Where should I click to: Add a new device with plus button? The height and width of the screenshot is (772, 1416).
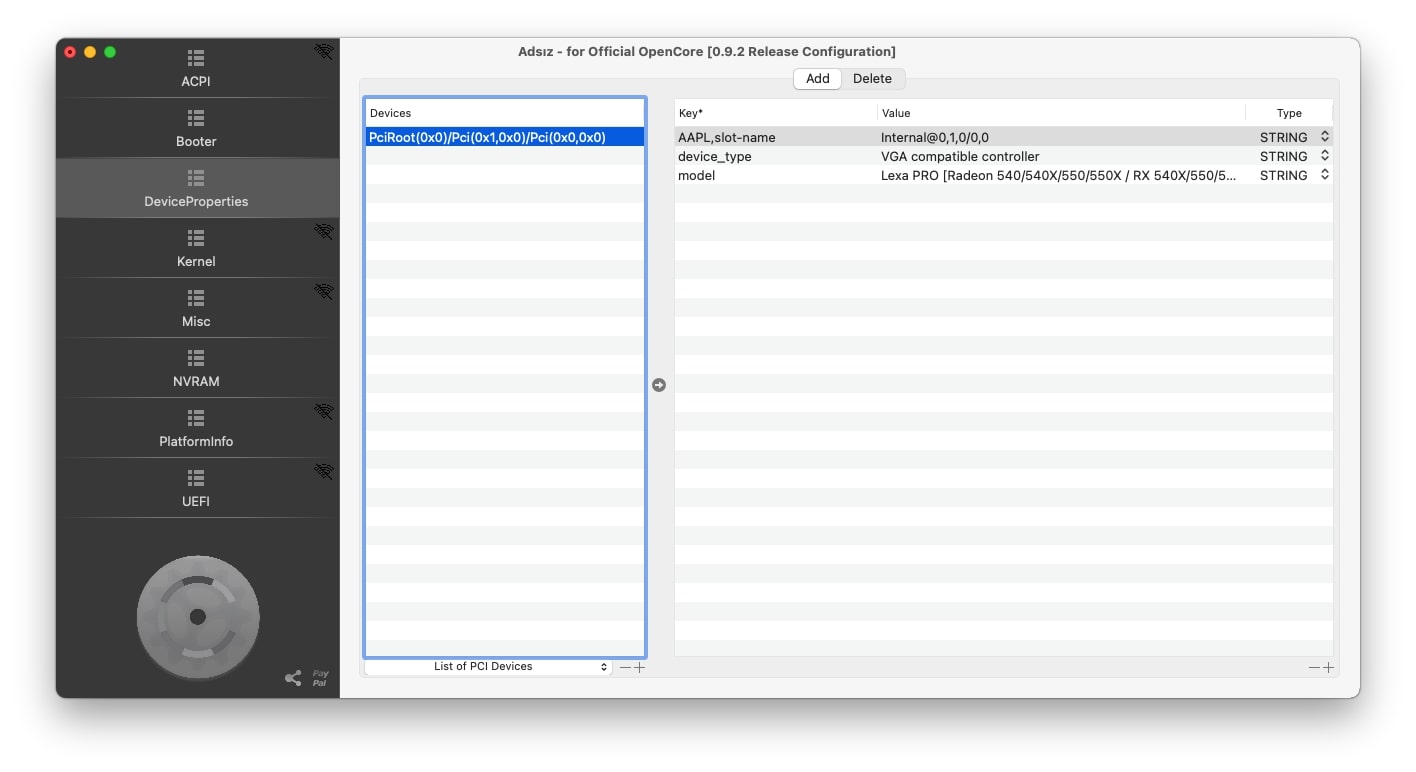[640, 668]
